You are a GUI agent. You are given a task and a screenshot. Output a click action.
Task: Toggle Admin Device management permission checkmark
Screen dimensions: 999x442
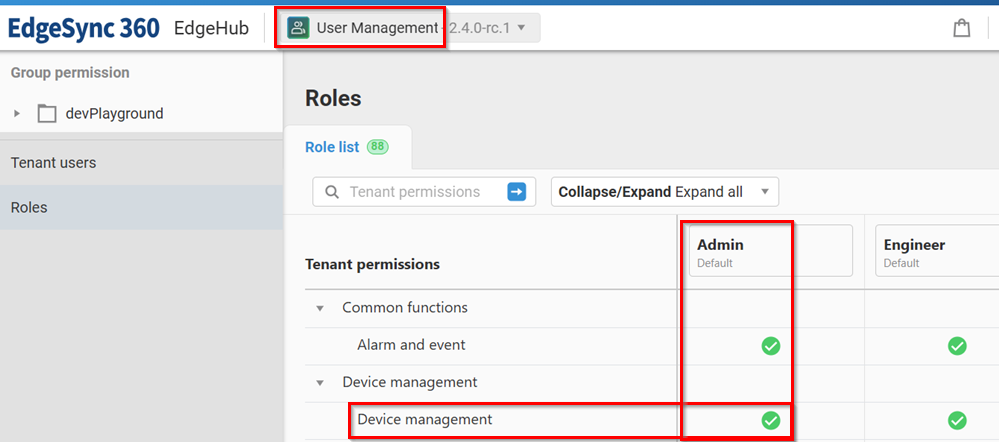coord(770,420)
